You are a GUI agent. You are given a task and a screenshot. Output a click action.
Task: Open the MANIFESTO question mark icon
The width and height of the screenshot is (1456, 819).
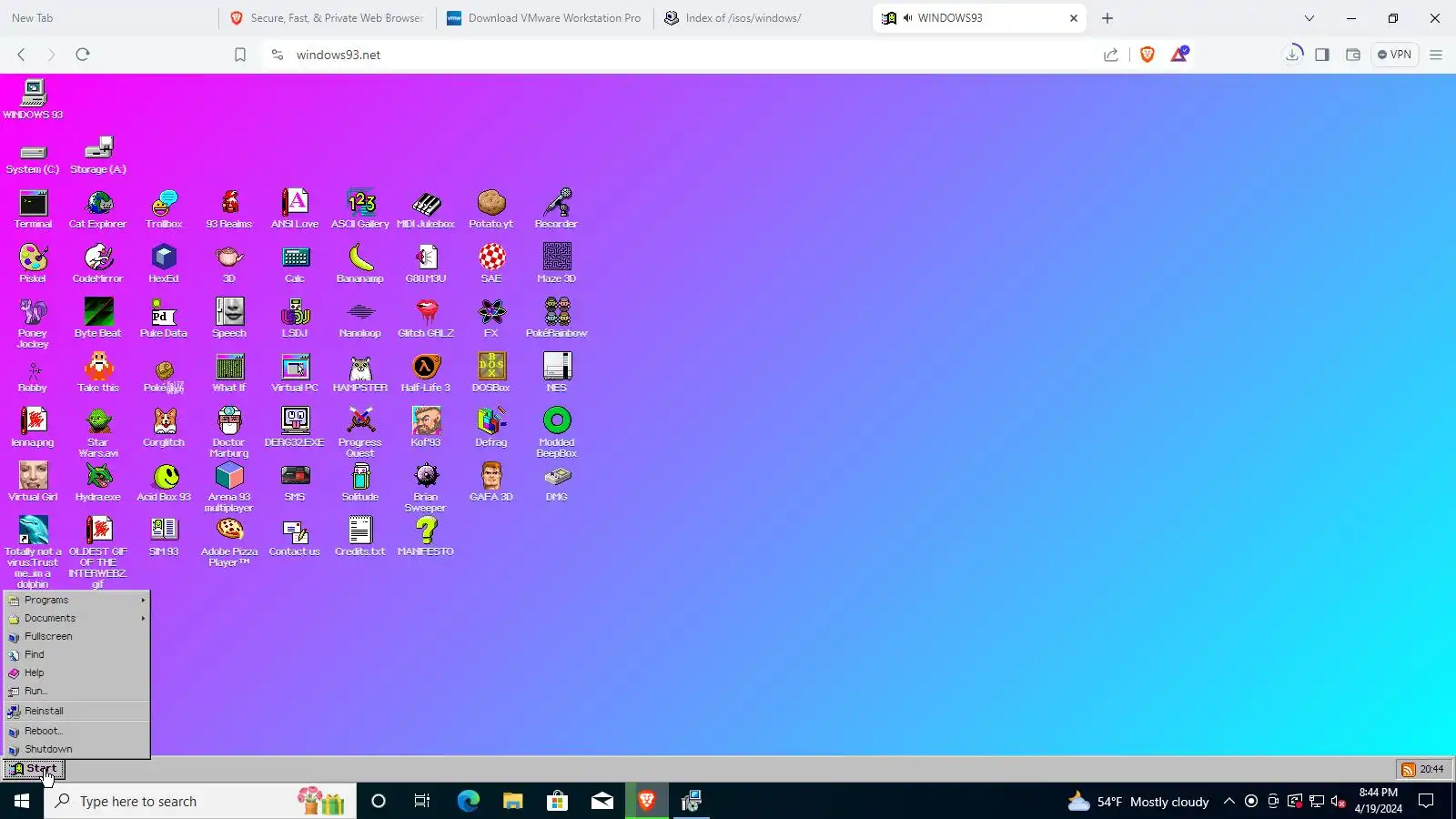[426, 537]
